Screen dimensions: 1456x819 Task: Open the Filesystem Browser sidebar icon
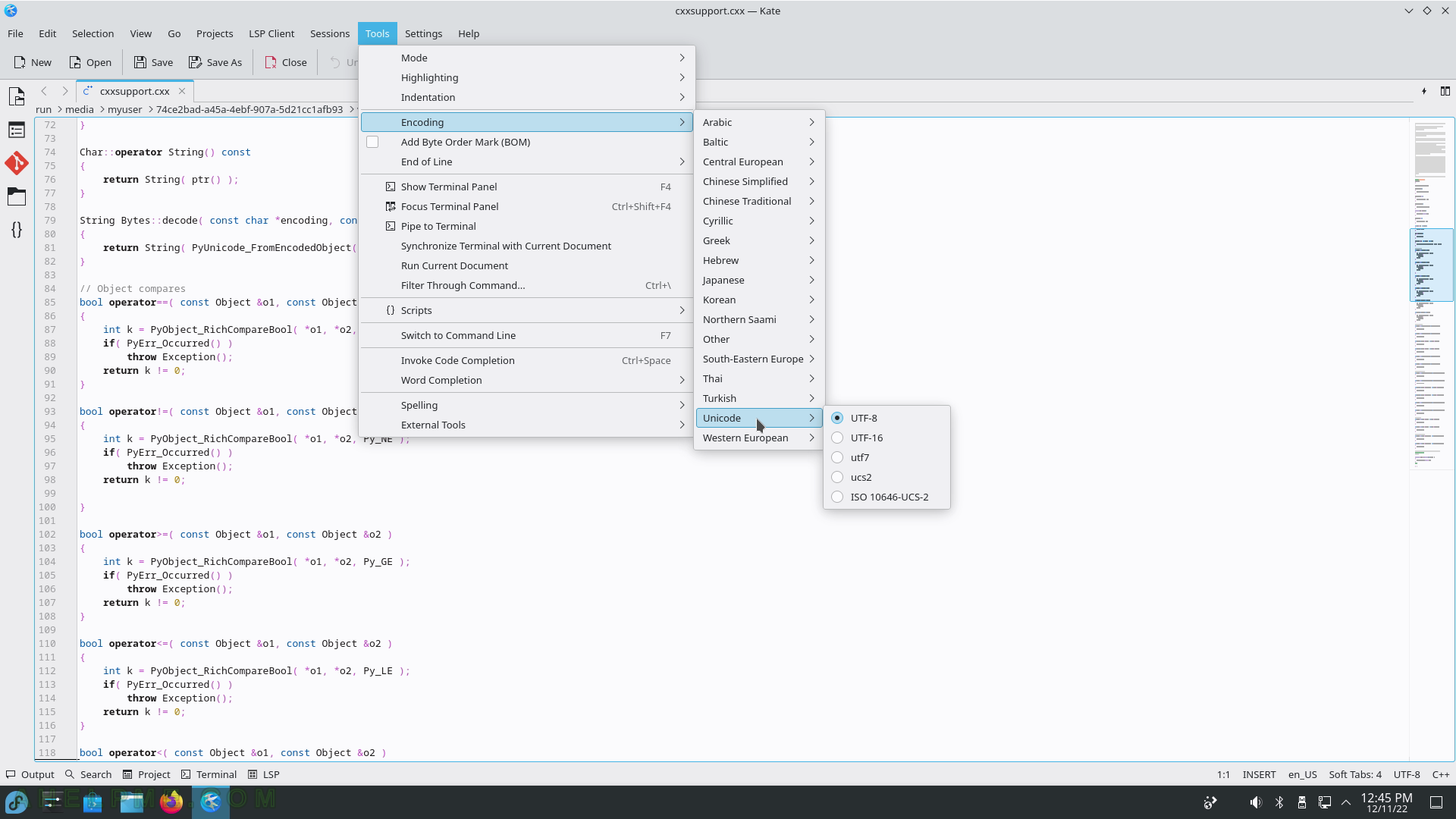click(x=17, y=196)
